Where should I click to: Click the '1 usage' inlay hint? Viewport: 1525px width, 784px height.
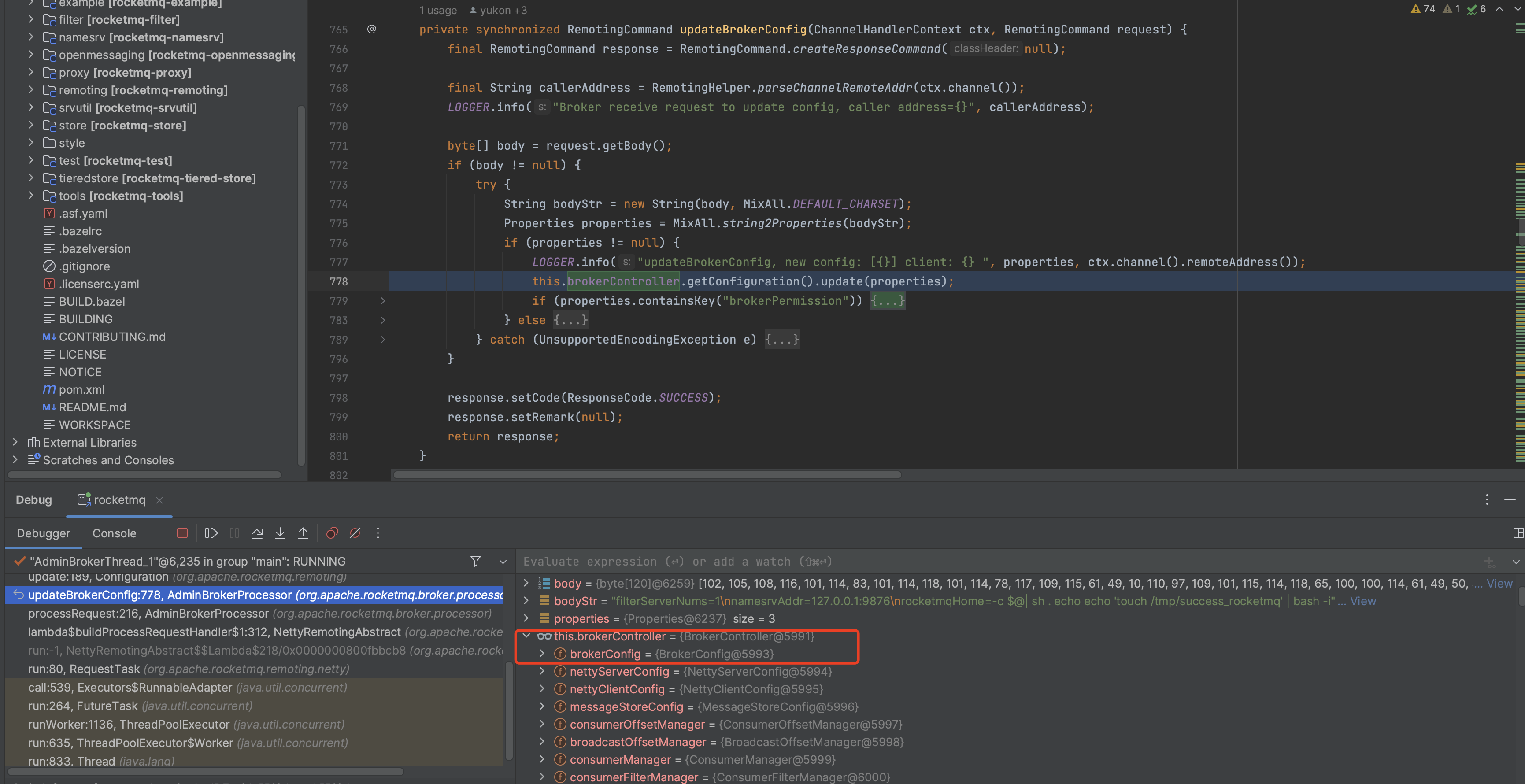pos(437,10)
